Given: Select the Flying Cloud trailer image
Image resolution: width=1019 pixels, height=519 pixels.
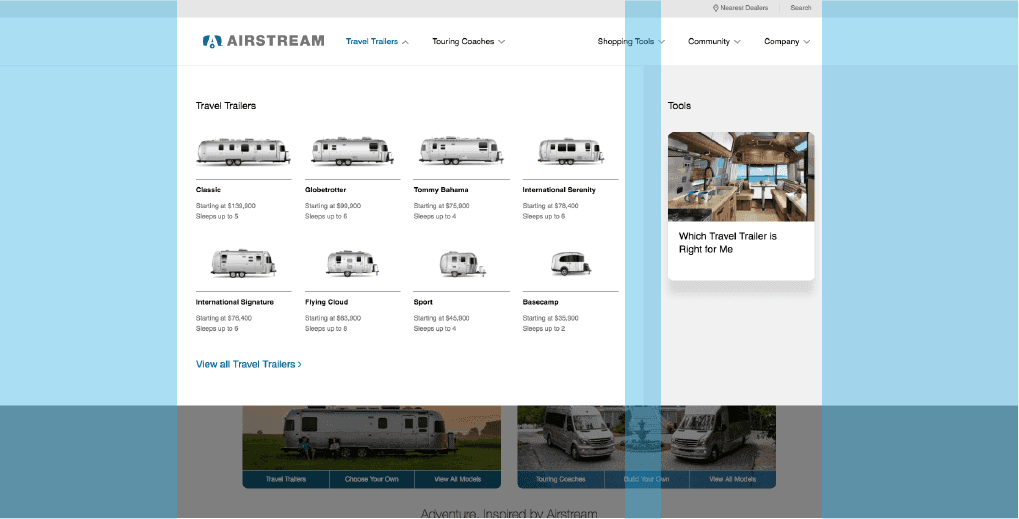Looking at the screenshot, I should pyautogui.click(x=352, y=264).
